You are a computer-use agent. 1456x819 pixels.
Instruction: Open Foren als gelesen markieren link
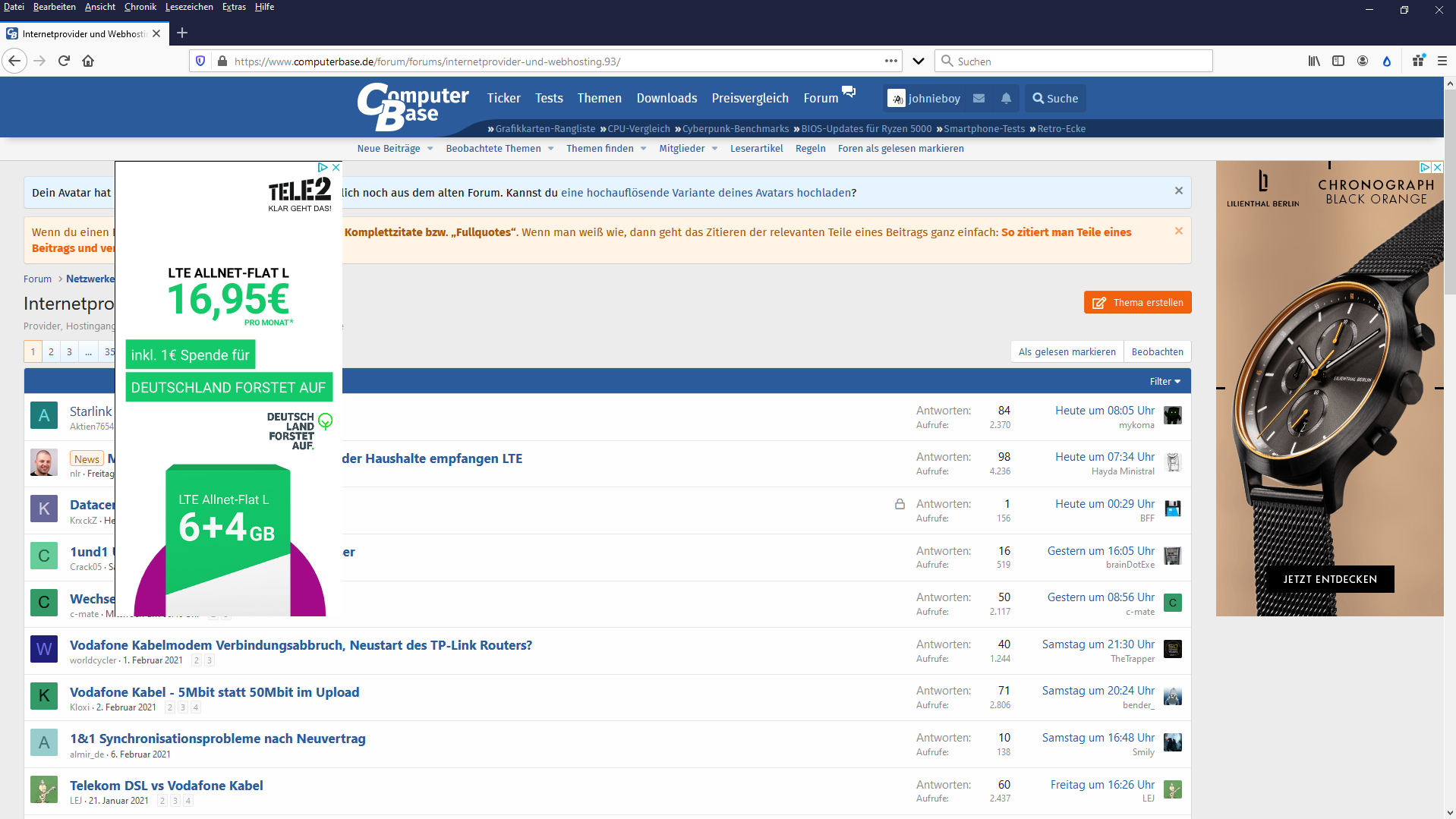click(x=900, y=149)
